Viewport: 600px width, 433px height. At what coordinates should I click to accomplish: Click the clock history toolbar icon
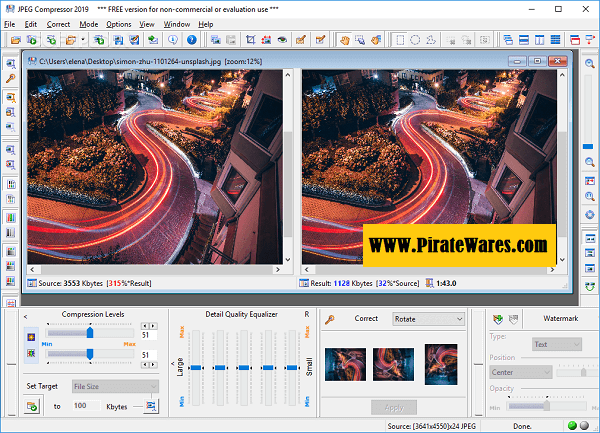[x=173, y=40]
